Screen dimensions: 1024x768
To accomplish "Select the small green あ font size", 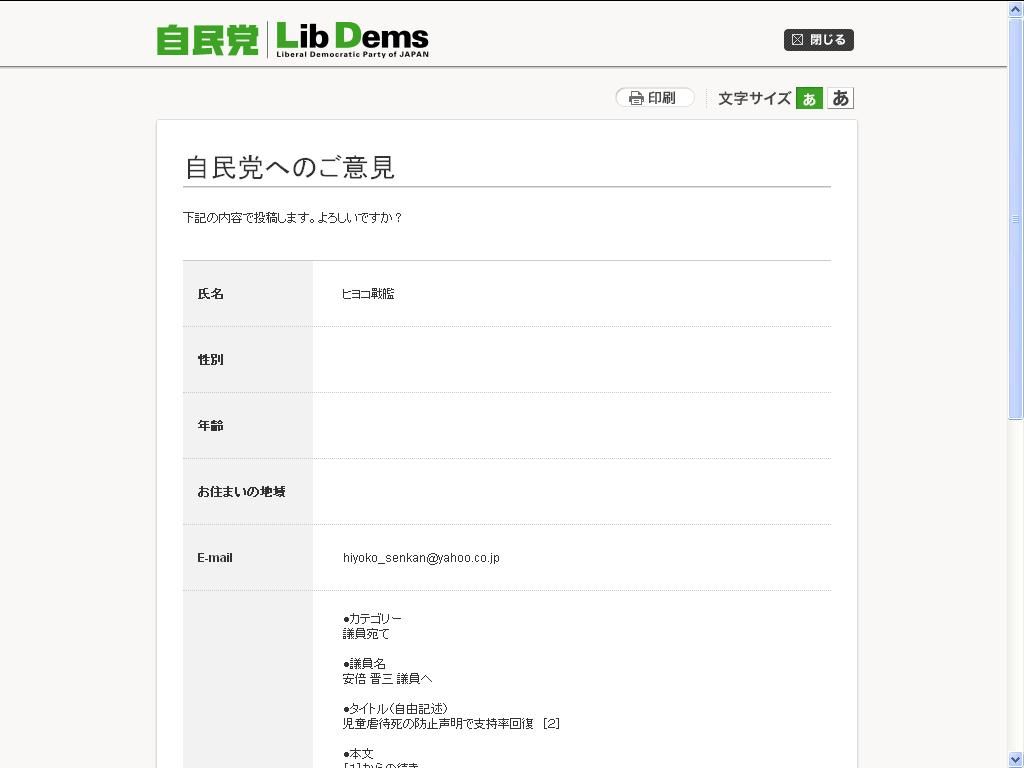I will pos(809,98).
